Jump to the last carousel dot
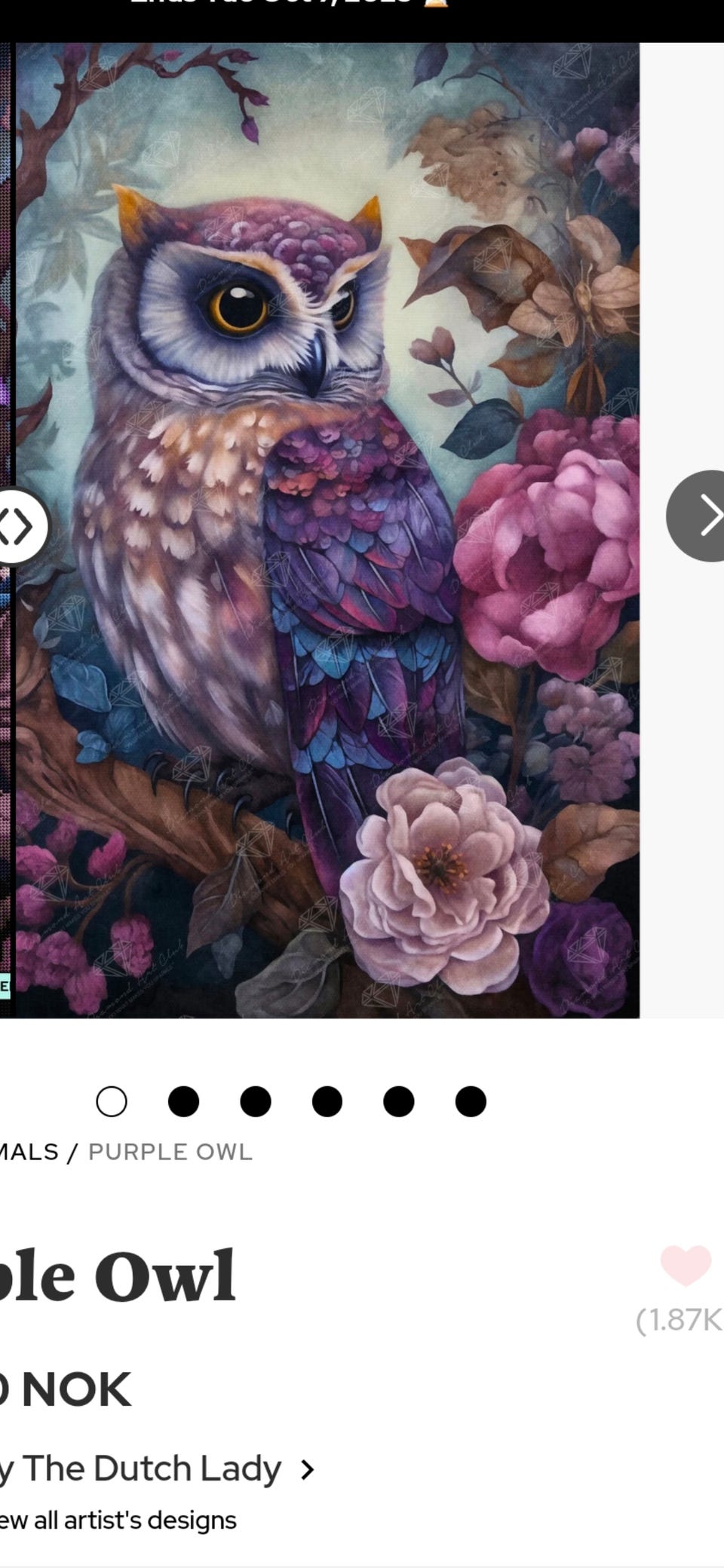Image resolution: width=724 pixels, height=1568 pixels. (x=471, y=1101)
